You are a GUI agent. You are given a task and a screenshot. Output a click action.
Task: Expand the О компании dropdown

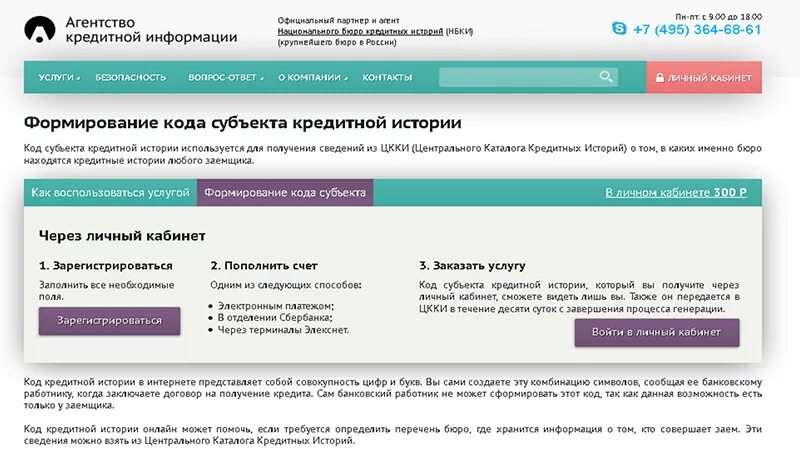tap(312, 78)
